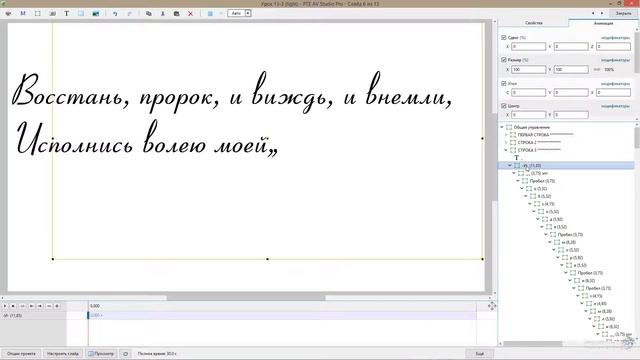
Task: Open модификаторы link for Угол
Action: (615, 84)
